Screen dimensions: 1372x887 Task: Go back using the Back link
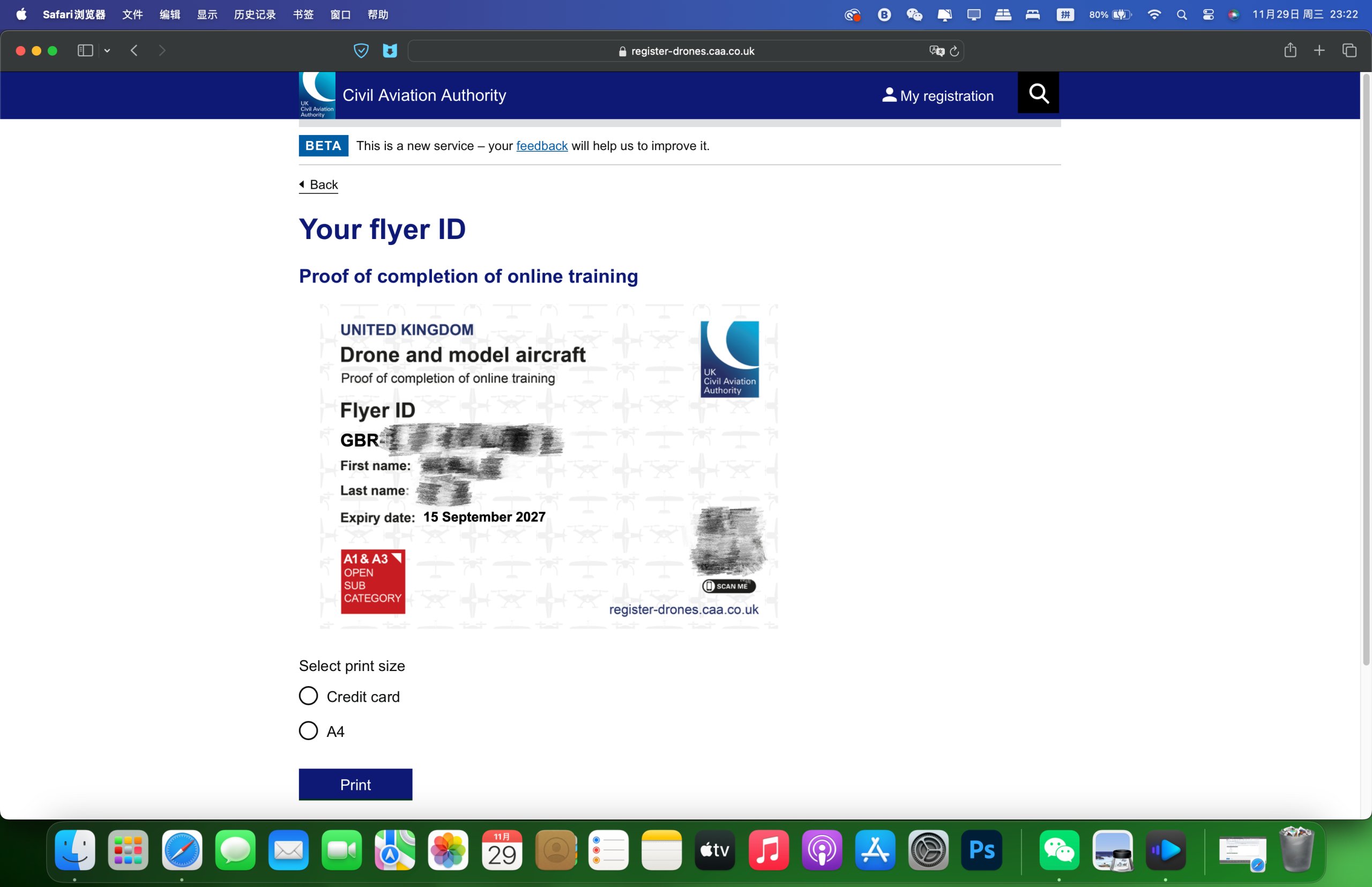point(318,184)
